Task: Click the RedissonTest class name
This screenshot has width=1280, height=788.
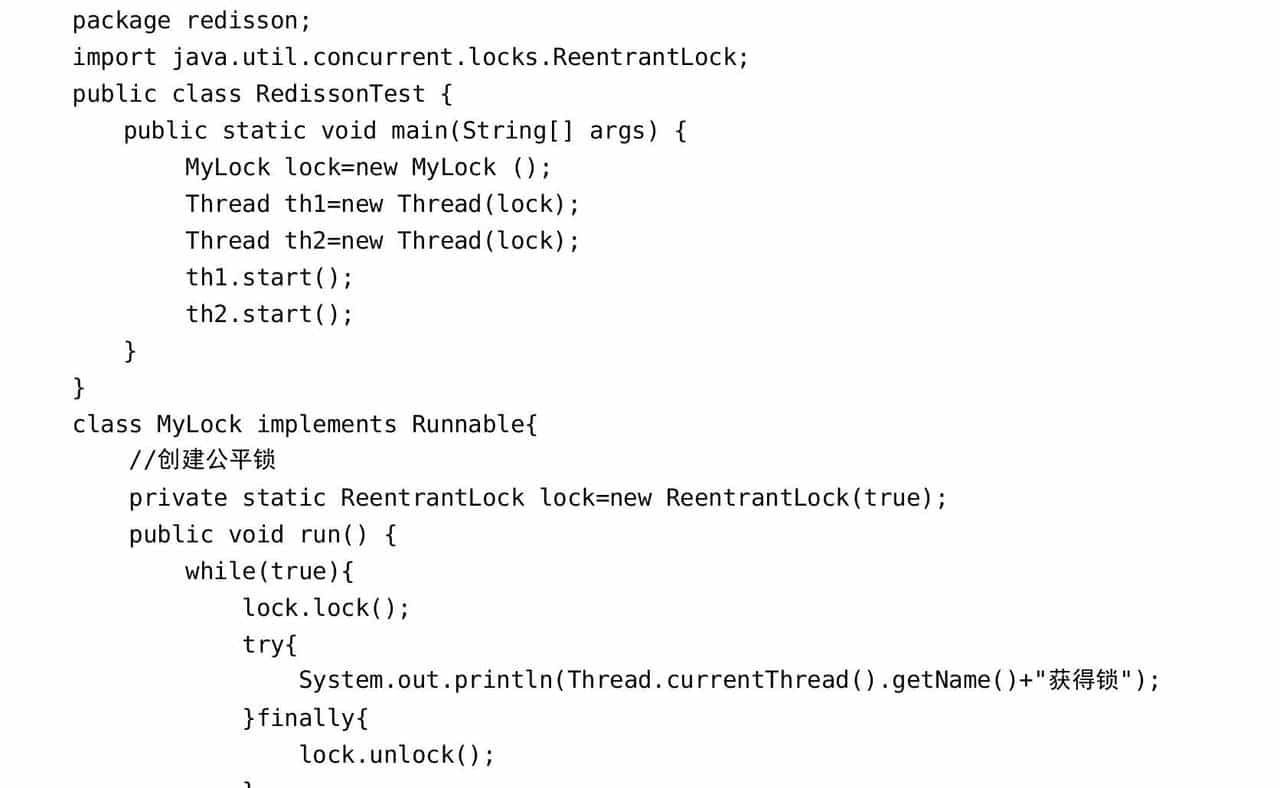Action: pos(340,95)
